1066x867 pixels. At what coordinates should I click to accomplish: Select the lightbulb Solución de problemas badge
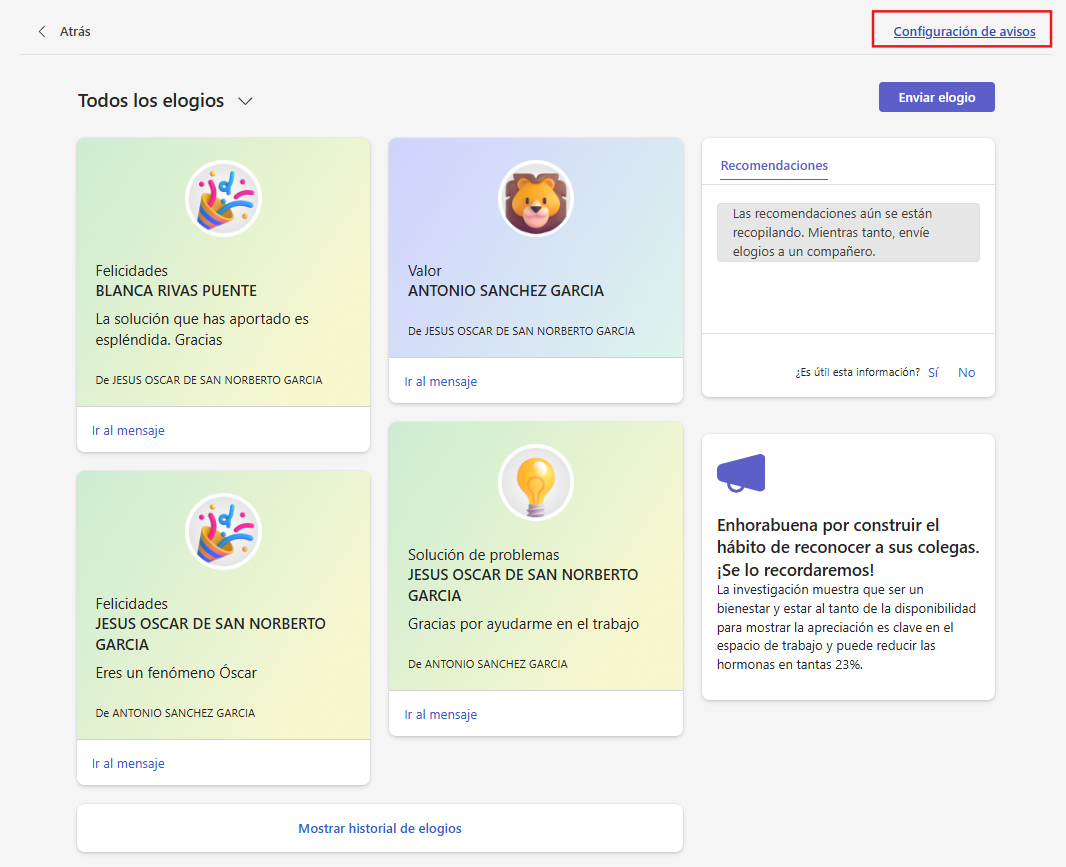point(536,483)
